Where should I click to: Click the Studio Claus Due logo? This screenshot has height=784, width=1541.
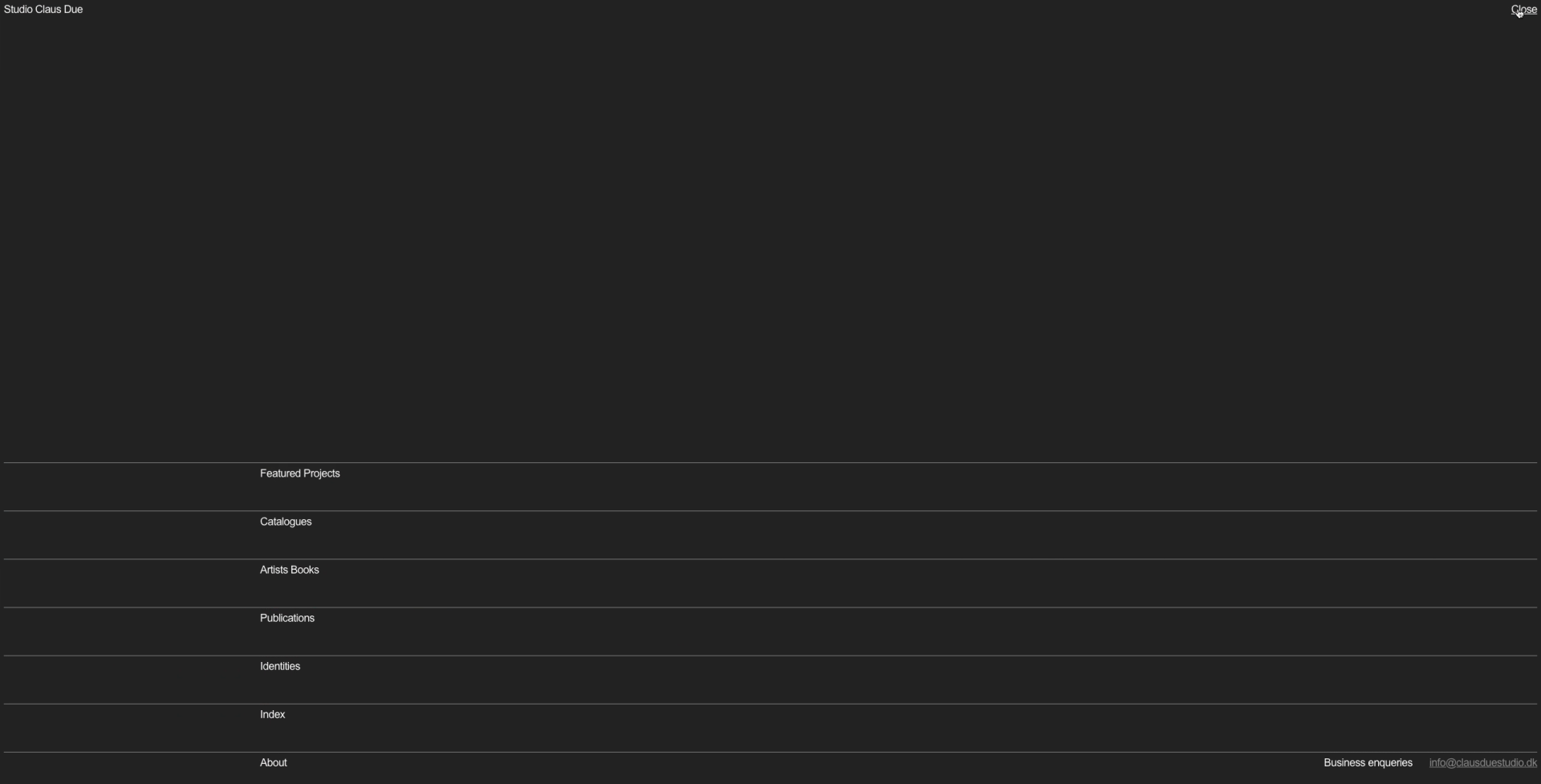click(43, 10)
